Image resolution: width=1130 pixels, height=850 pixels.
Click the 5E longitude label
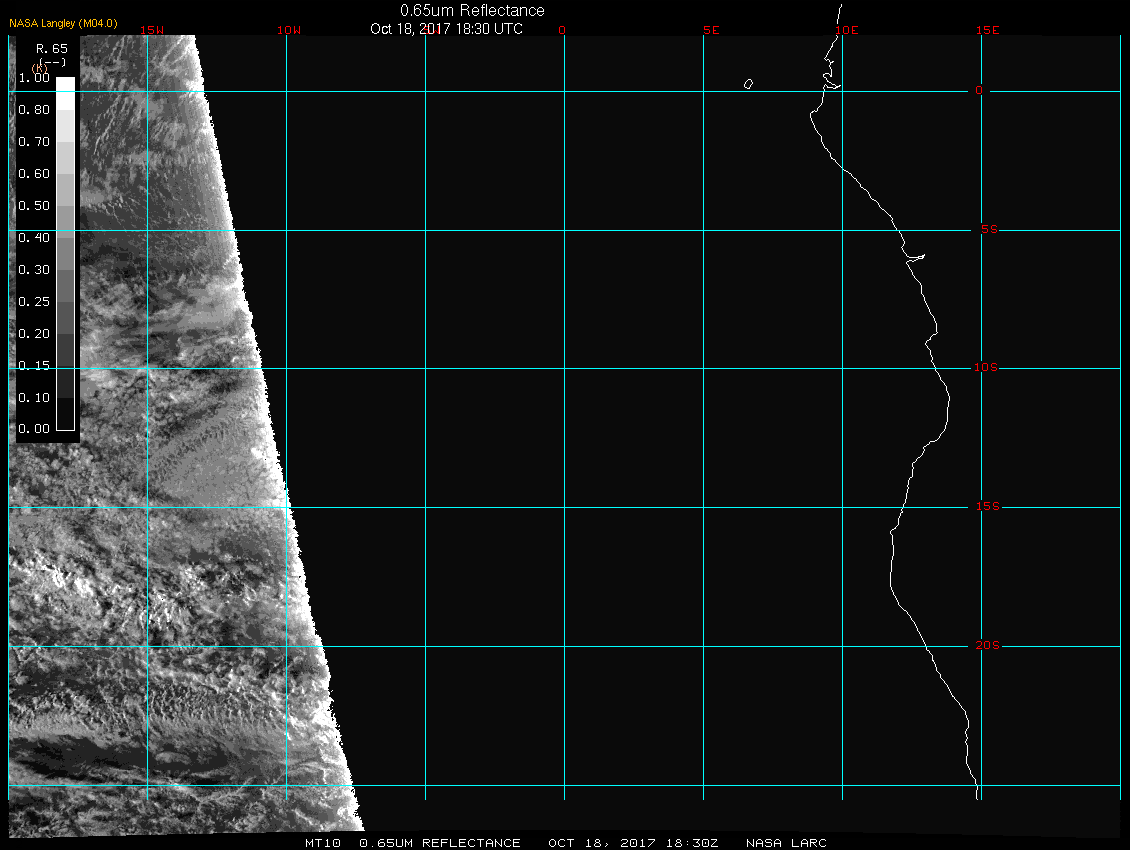point(711,30)
